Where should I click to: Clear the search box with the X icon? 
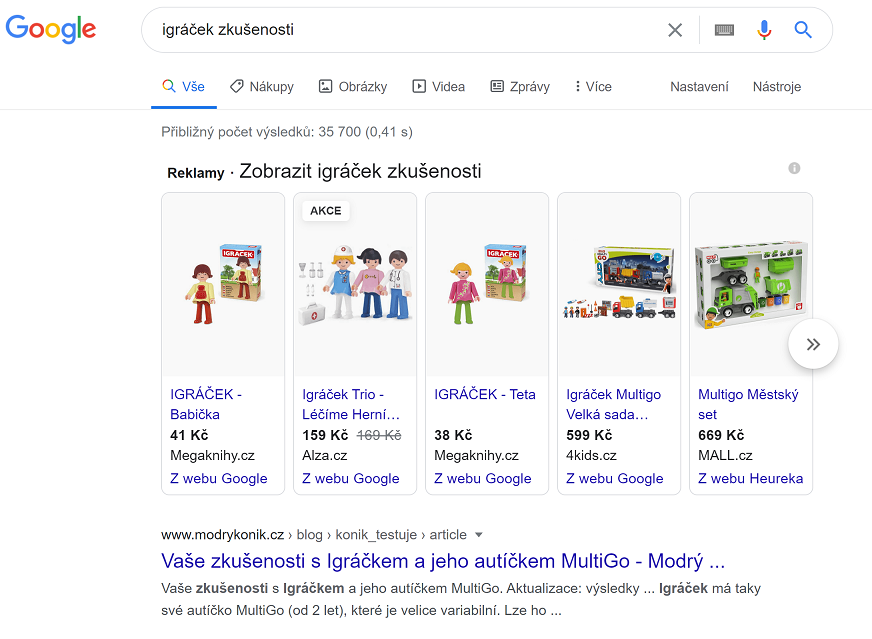(675, 30)
